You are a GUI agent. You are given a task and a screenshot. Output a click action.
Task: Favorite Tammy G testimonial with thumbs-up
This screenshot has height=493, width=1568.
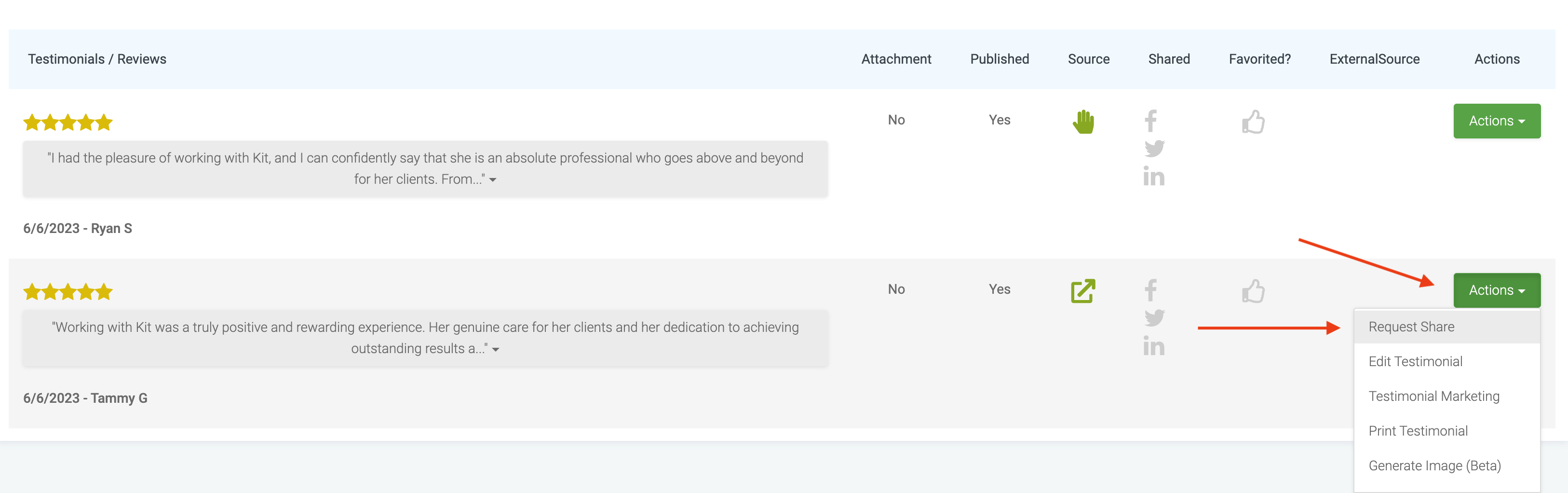tap(1253, 291)
